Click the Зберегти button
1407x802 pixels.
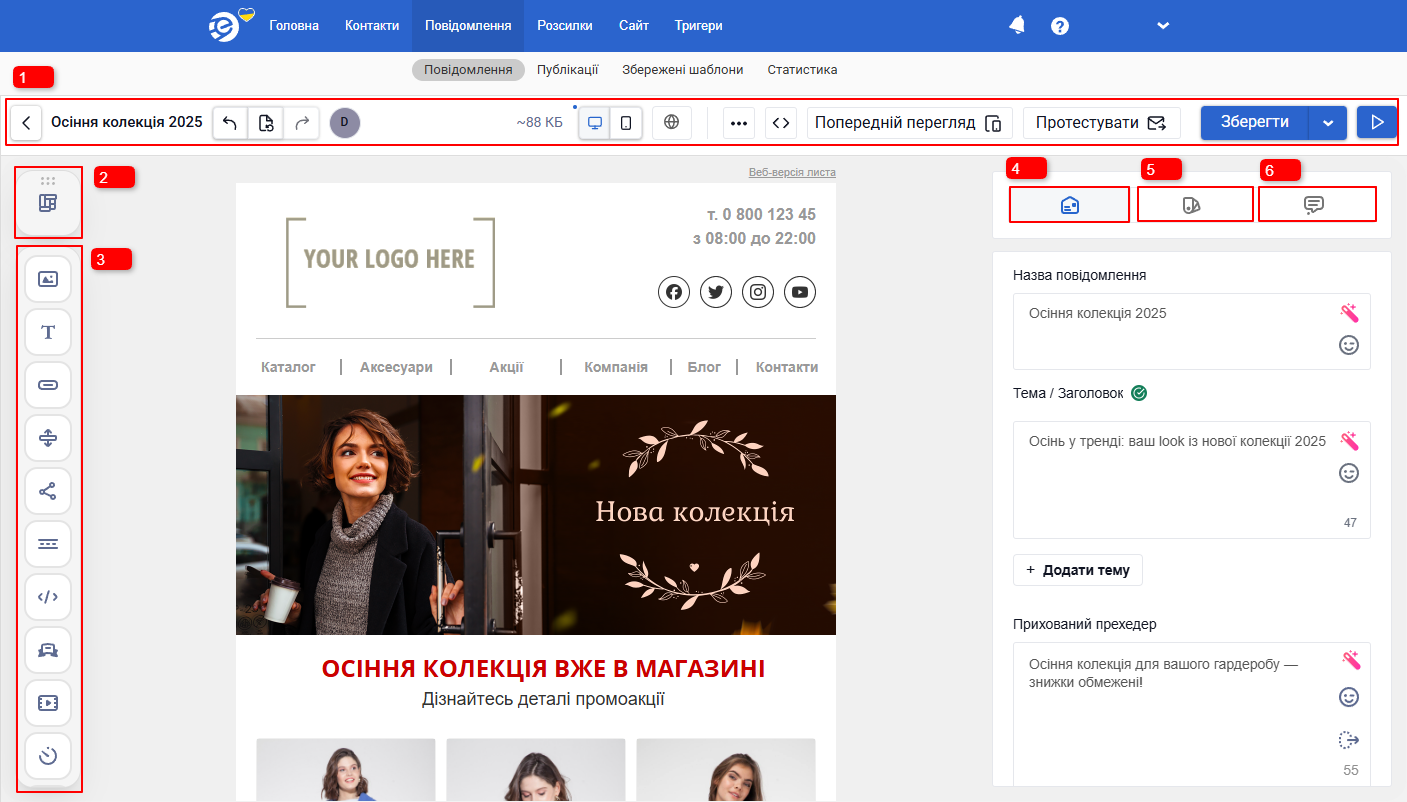(1255, 123)
